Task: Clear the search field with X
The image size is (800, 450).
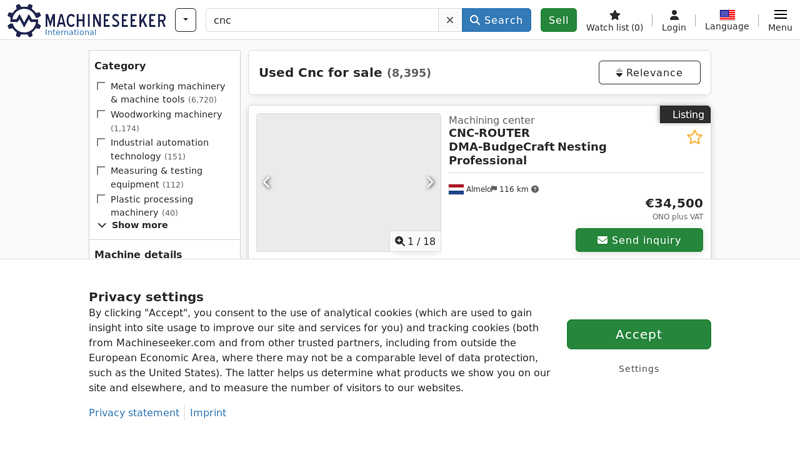Action: [450, 20]
